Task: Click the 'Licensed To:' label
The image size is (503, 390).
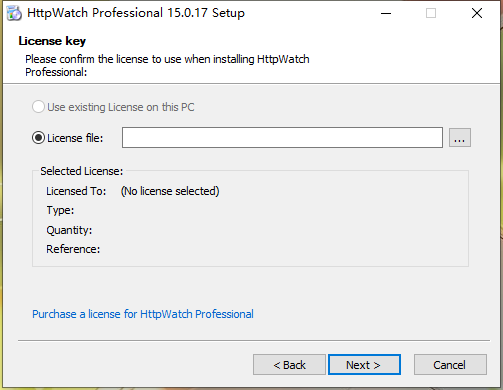Action: (x=76, y=191)
